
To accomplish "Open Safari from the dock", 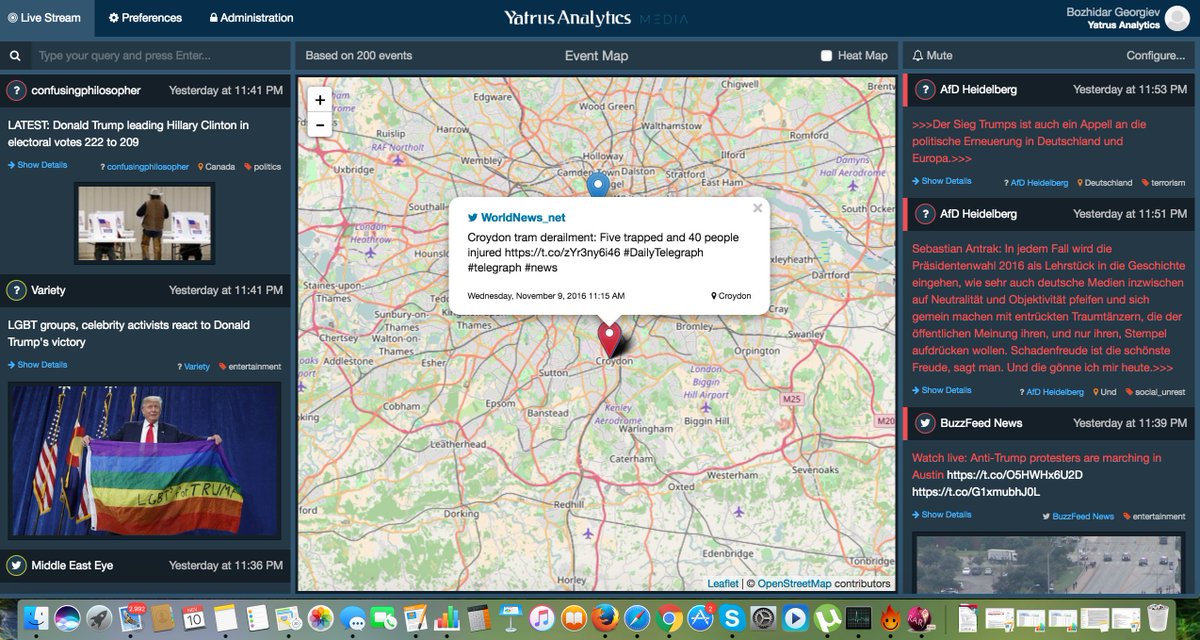I will (637, 617).
